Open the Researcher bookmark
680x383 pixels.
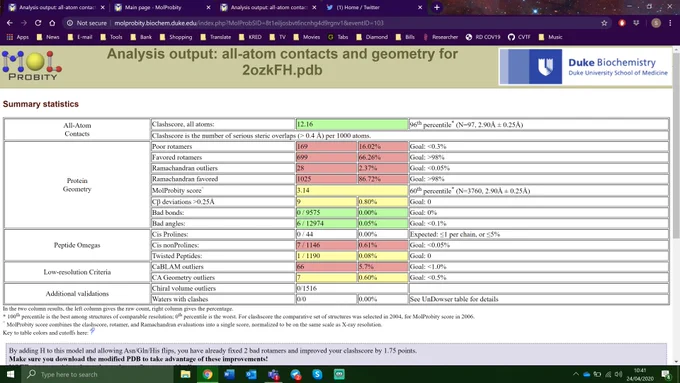coord(440,37)
